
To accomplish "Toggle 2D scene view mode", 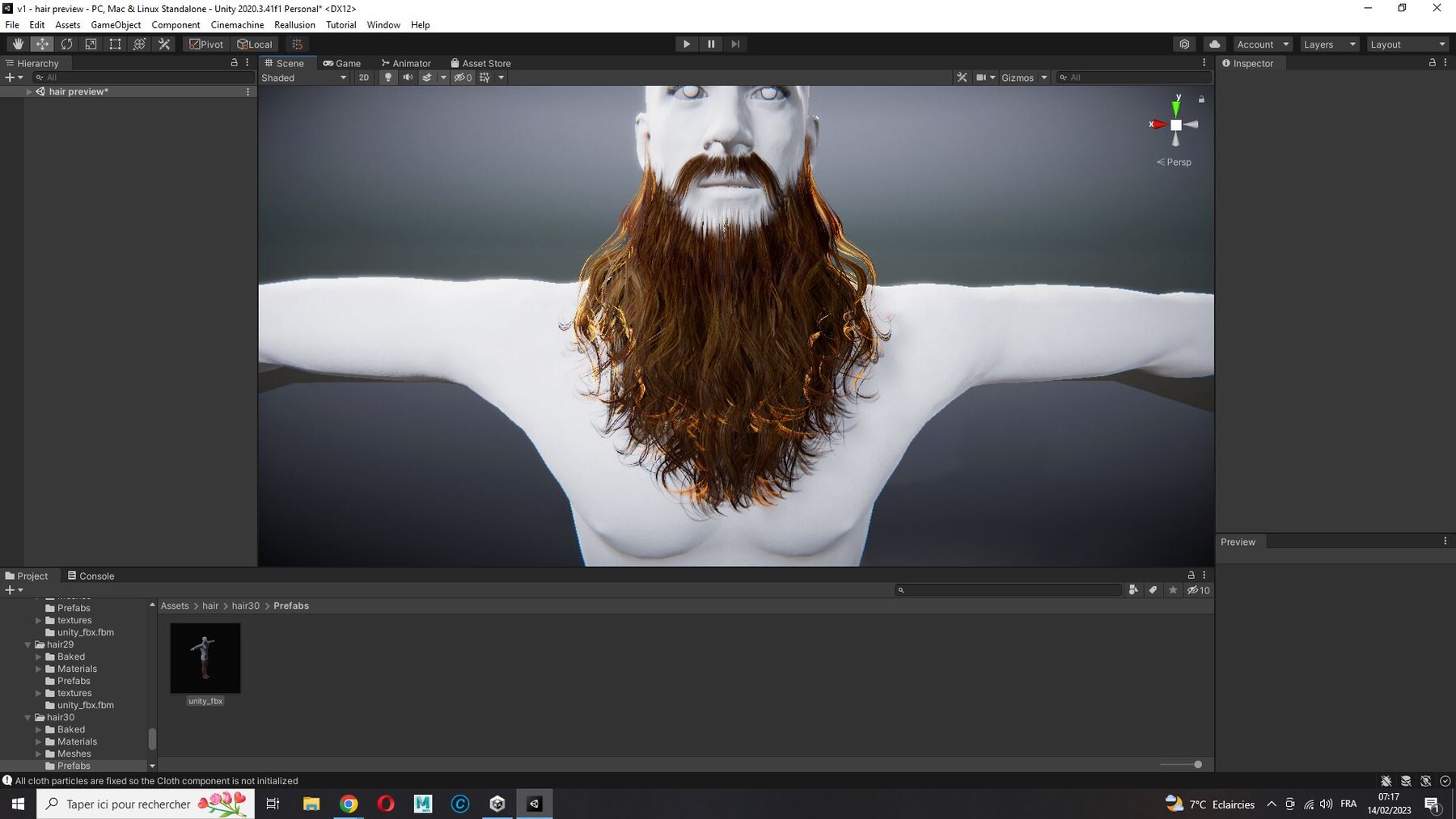I will [x=363, y=78].
